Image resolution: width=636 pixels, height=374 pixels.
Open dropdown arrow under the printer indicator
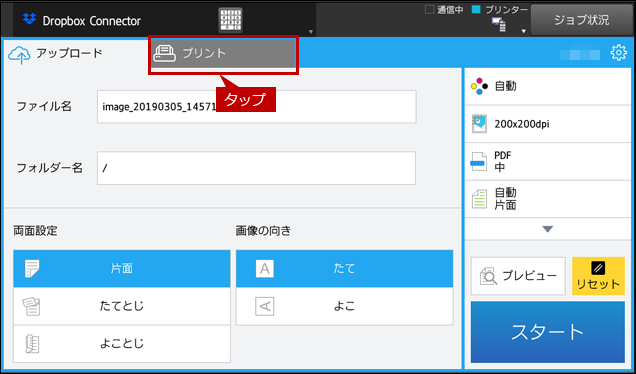click(523, 31)
